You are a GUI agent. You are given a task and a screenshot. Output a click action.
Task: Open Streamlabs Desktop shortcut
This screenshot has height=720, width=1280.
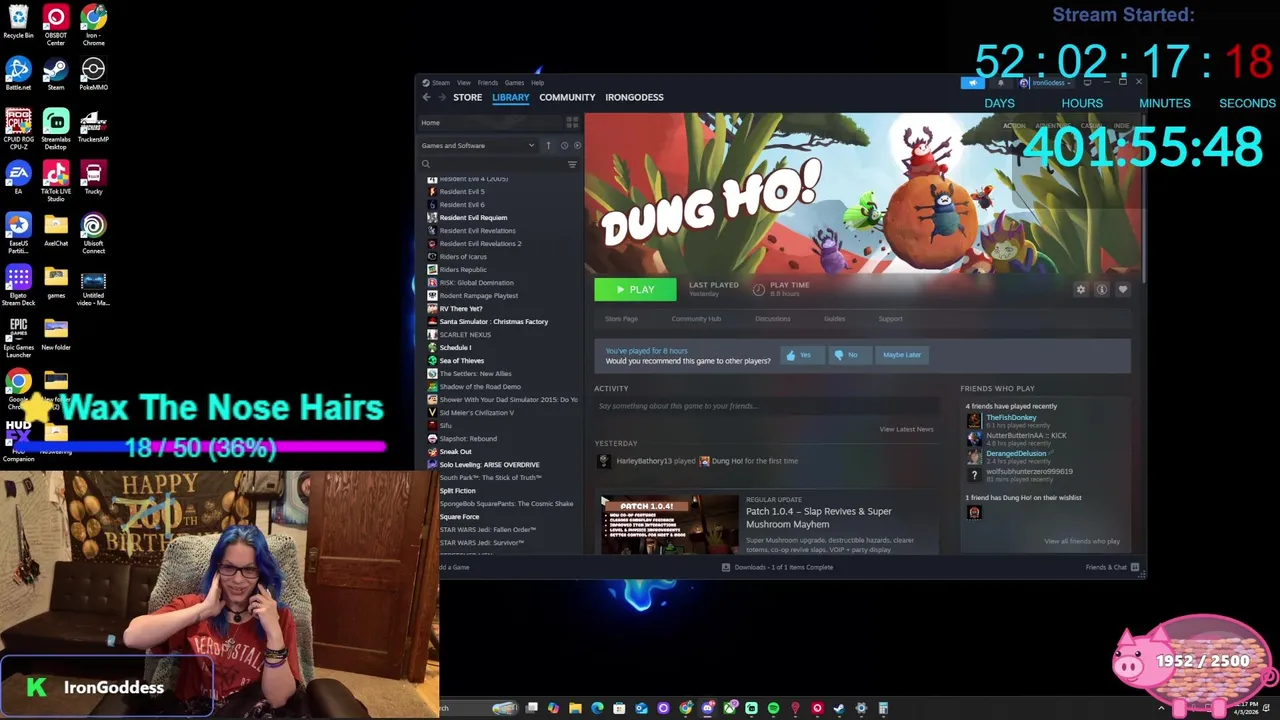(x=56, y=126)
